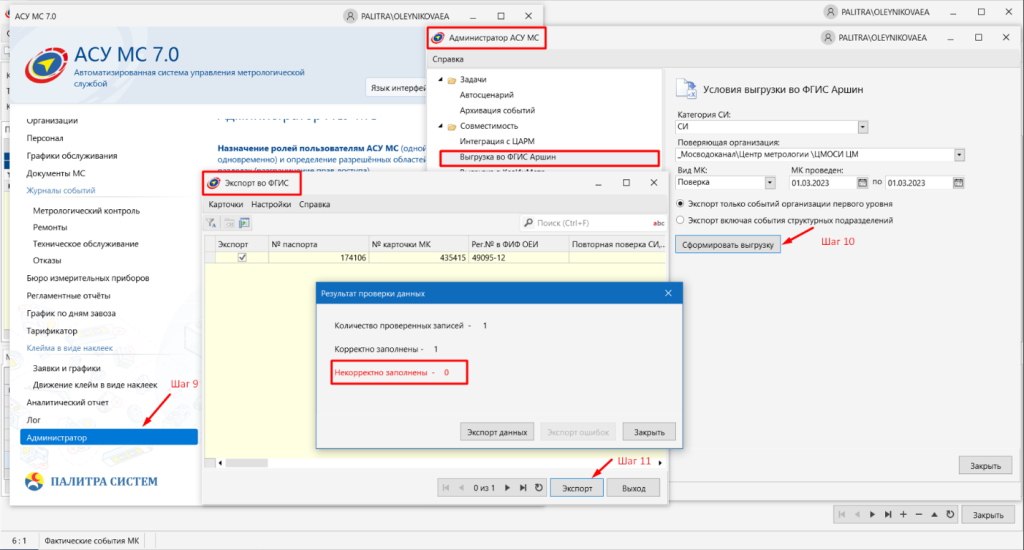The height and width of the screenshot is (550, 1024).
Task: Go to next record in background window navigator
Action: coord(872,515)
